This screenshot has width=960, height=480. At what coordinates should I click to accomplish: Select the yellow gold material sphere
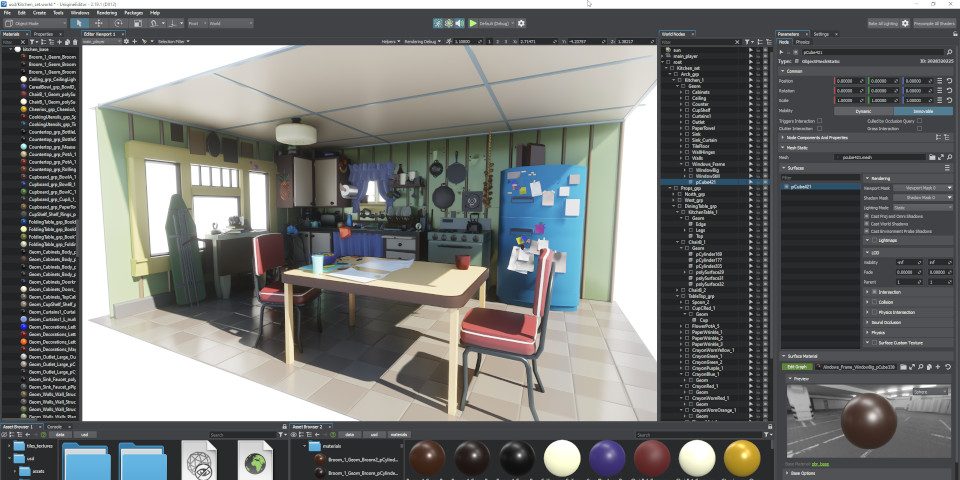click(741, 458)
